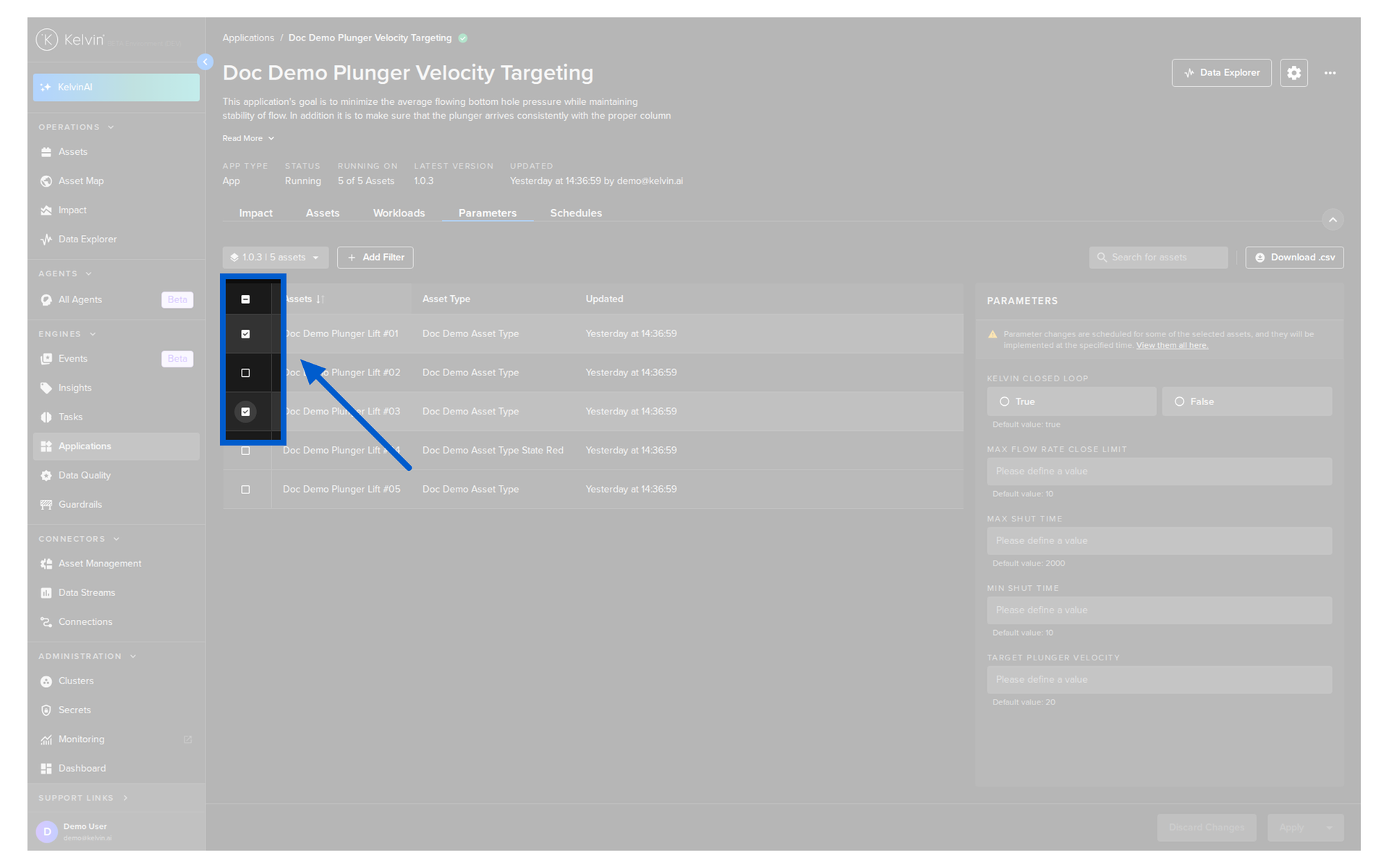Open Asset Map page

[x=81, y=181]
